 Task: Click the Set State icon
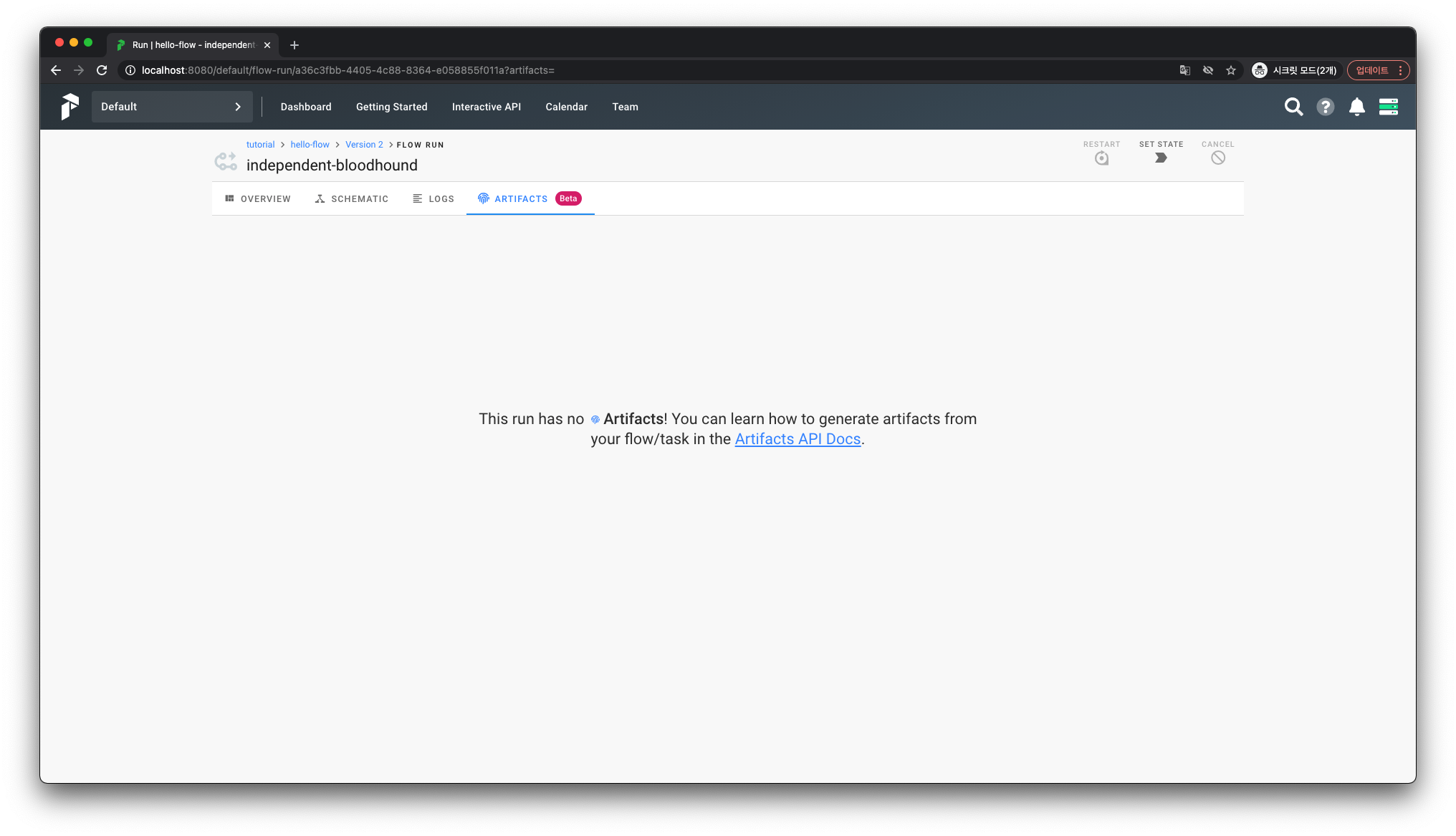pyautogui.click(x=1161, y=158)
